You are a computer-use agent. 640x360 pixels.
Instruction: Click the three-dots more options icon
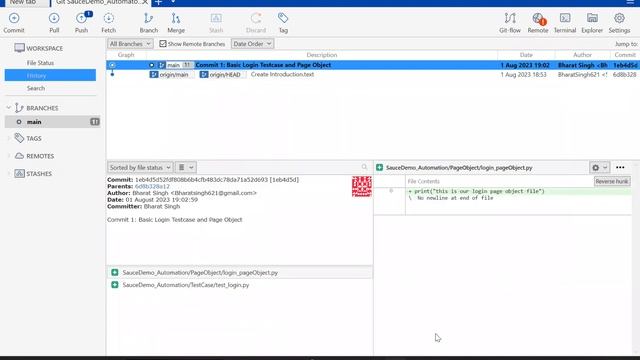(x=620, y=167)
